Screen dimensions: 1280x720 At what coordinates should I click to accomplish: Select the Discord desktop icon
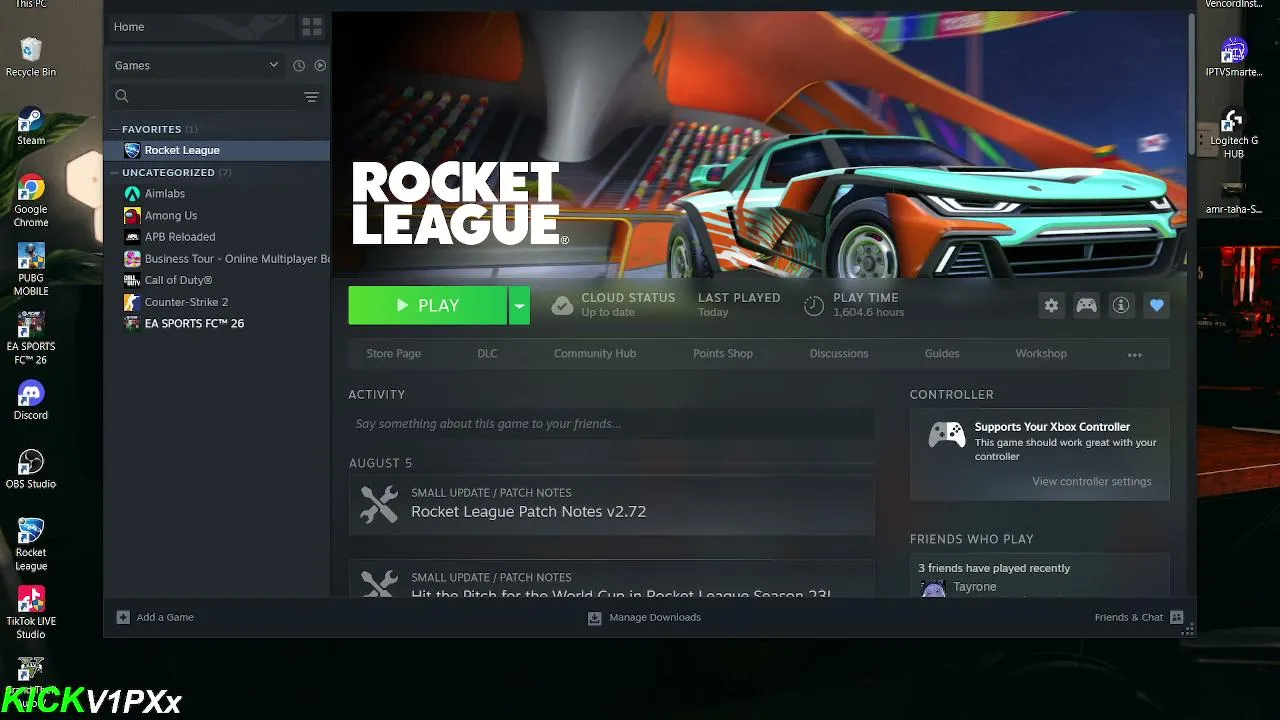[31, 401]
